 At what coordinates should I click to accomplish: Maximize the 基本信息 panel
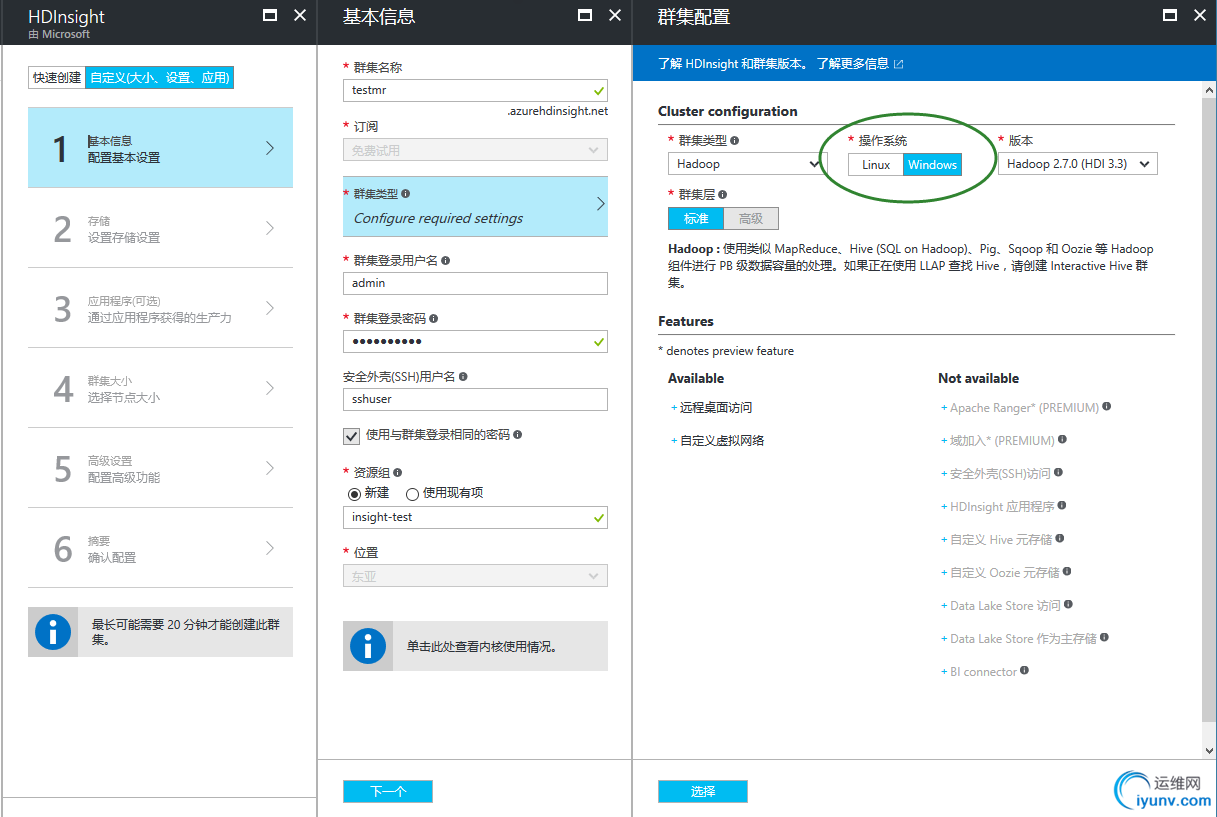(585, 15)
